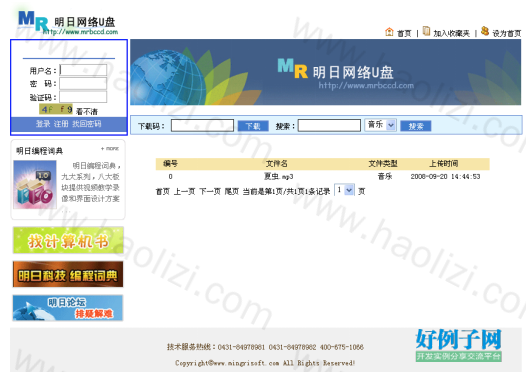Click the 明日论坛 排疑解难 banner
This screenshot has width=526, height=372.
click(x=68, y=308)
